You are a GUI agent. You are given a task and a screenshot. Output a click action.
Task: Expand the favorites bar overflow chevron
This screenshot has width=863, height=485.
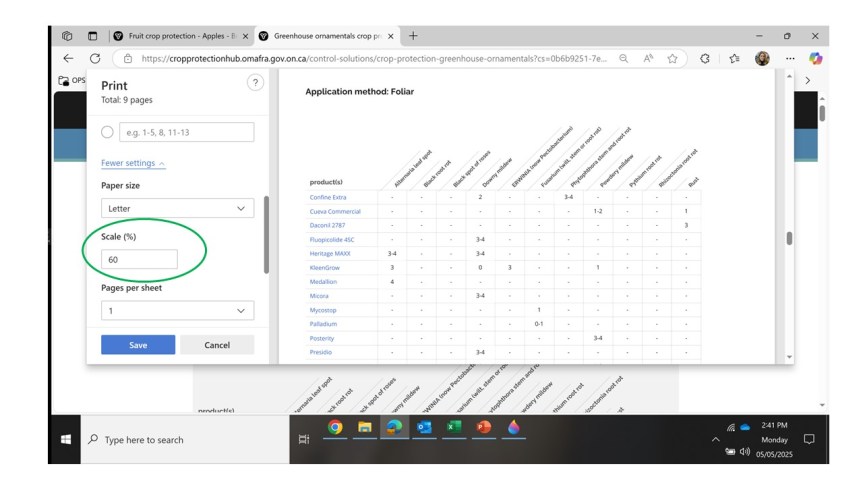point(807,80)
